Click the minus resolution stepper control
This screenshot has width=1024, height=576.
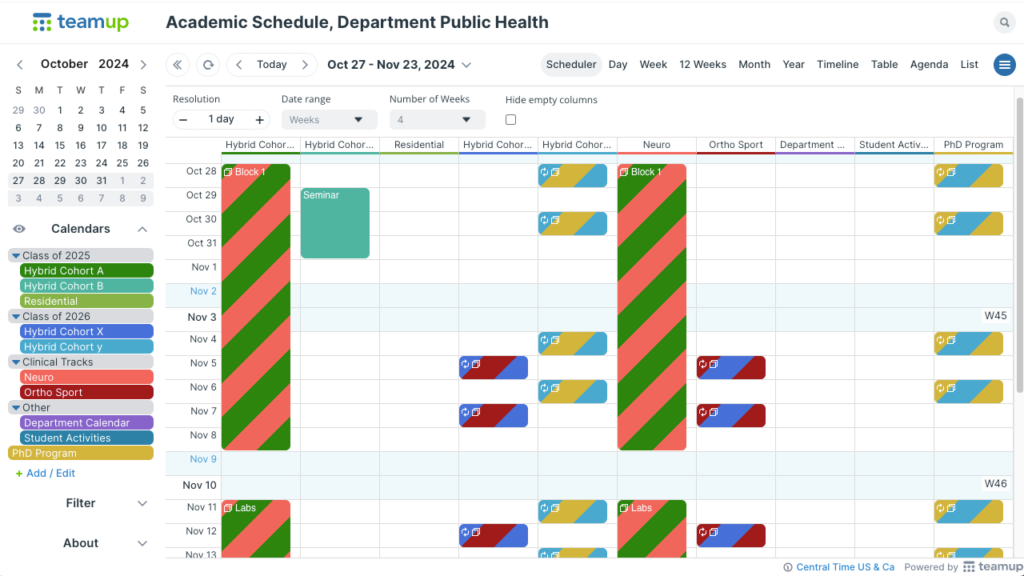pyautogui.click(x=184, y=118)
